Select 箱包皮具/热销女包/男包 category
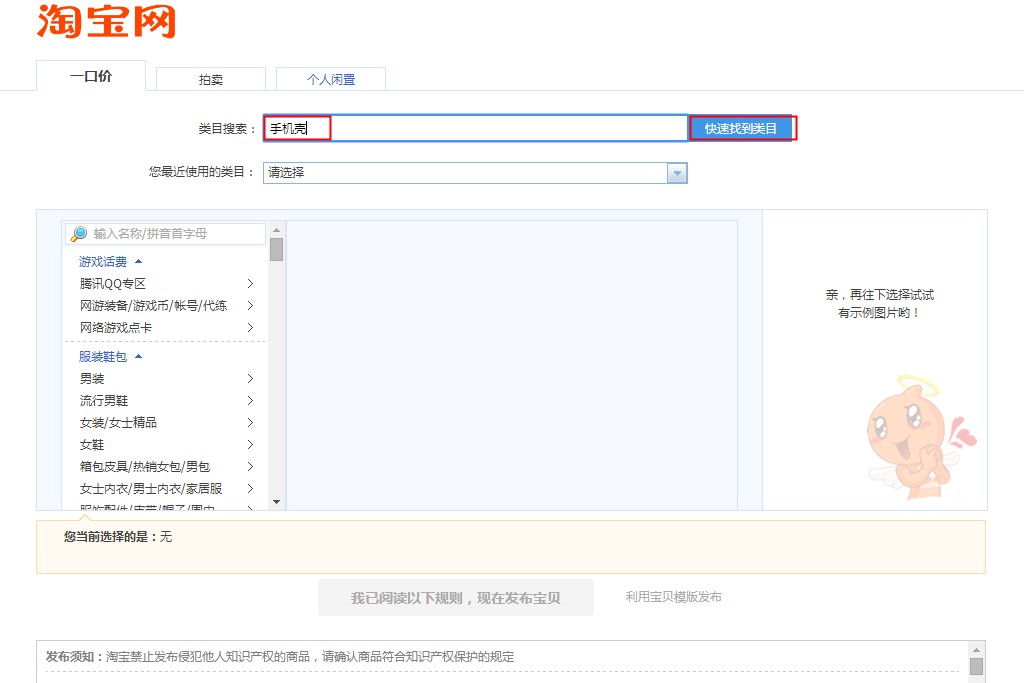This screenshot has height=683, width=1024. [x=166, y=466]
